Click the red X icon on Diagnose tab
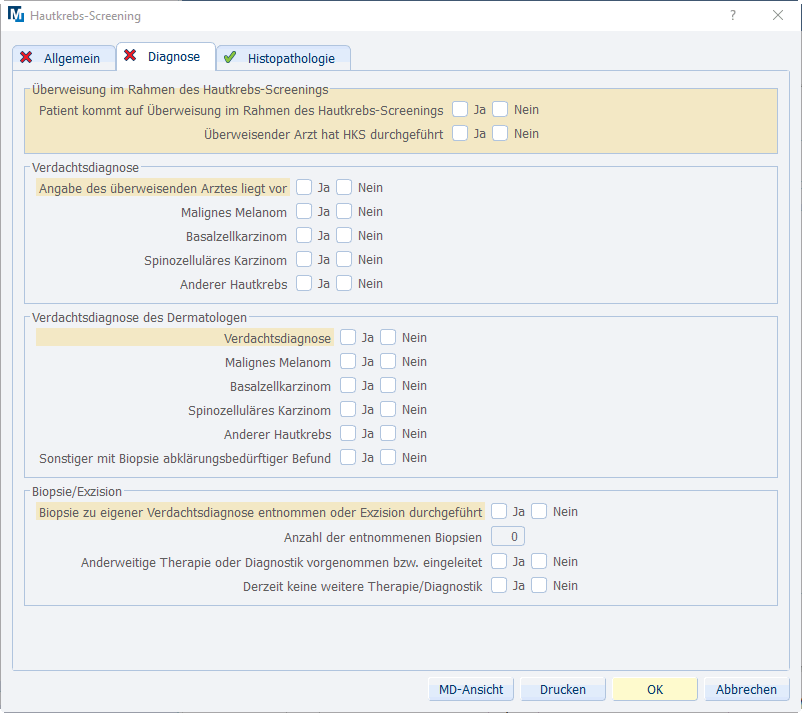 click(130, 55)
